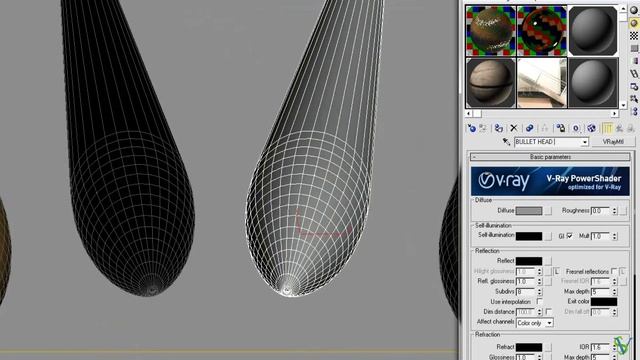This screenshot has height=360, width=640.
Task: Click reflection Max depth spinner arrows
Action: (x=614, y=291)
